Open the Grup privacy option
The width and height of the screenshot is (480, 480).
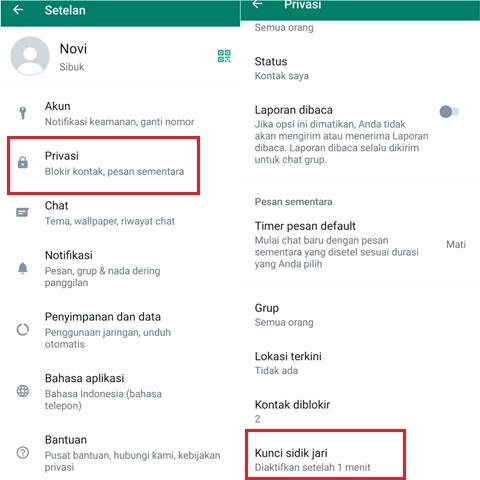360,315
